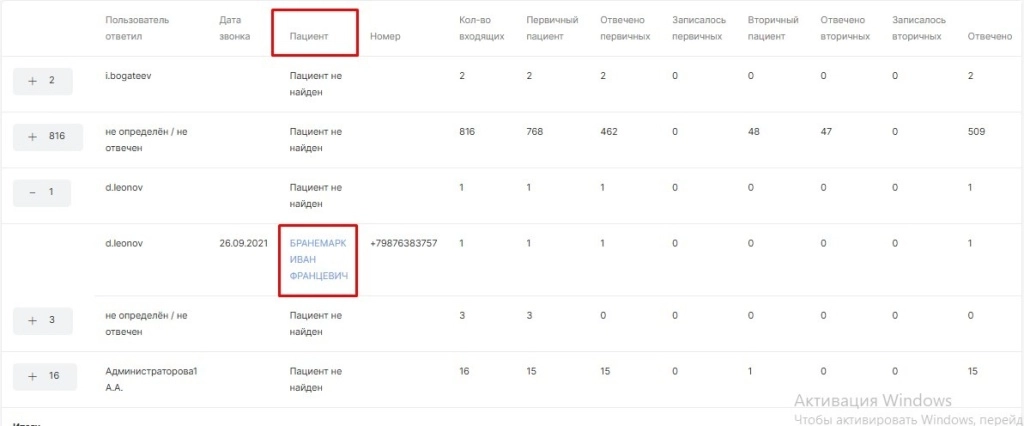Select the Дата звонка column header
Viewport: 1024px width, 426px height.
tap(237, 28)
